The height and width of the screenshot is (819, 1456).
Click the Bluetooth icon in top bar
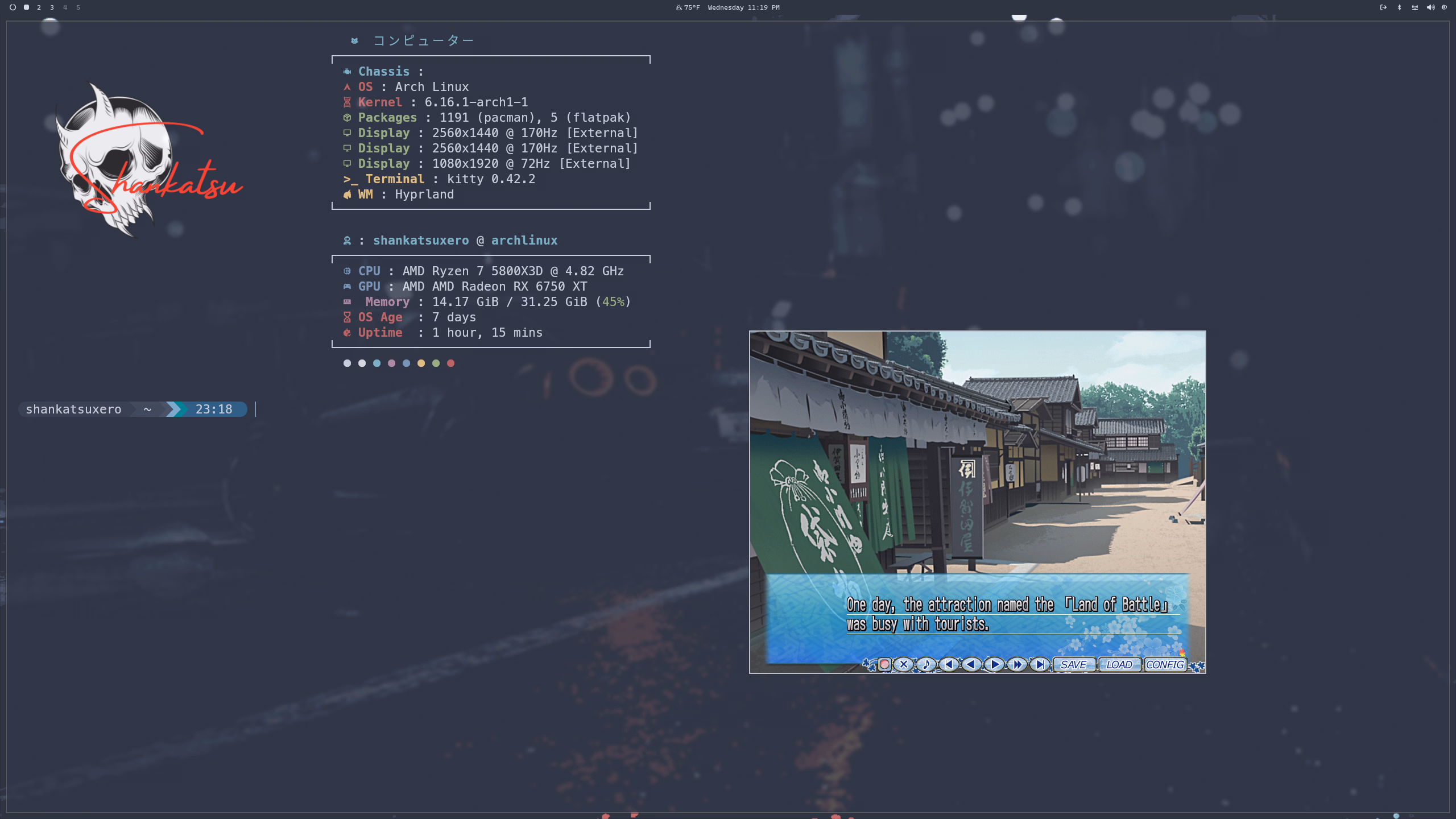[1399, 7]
